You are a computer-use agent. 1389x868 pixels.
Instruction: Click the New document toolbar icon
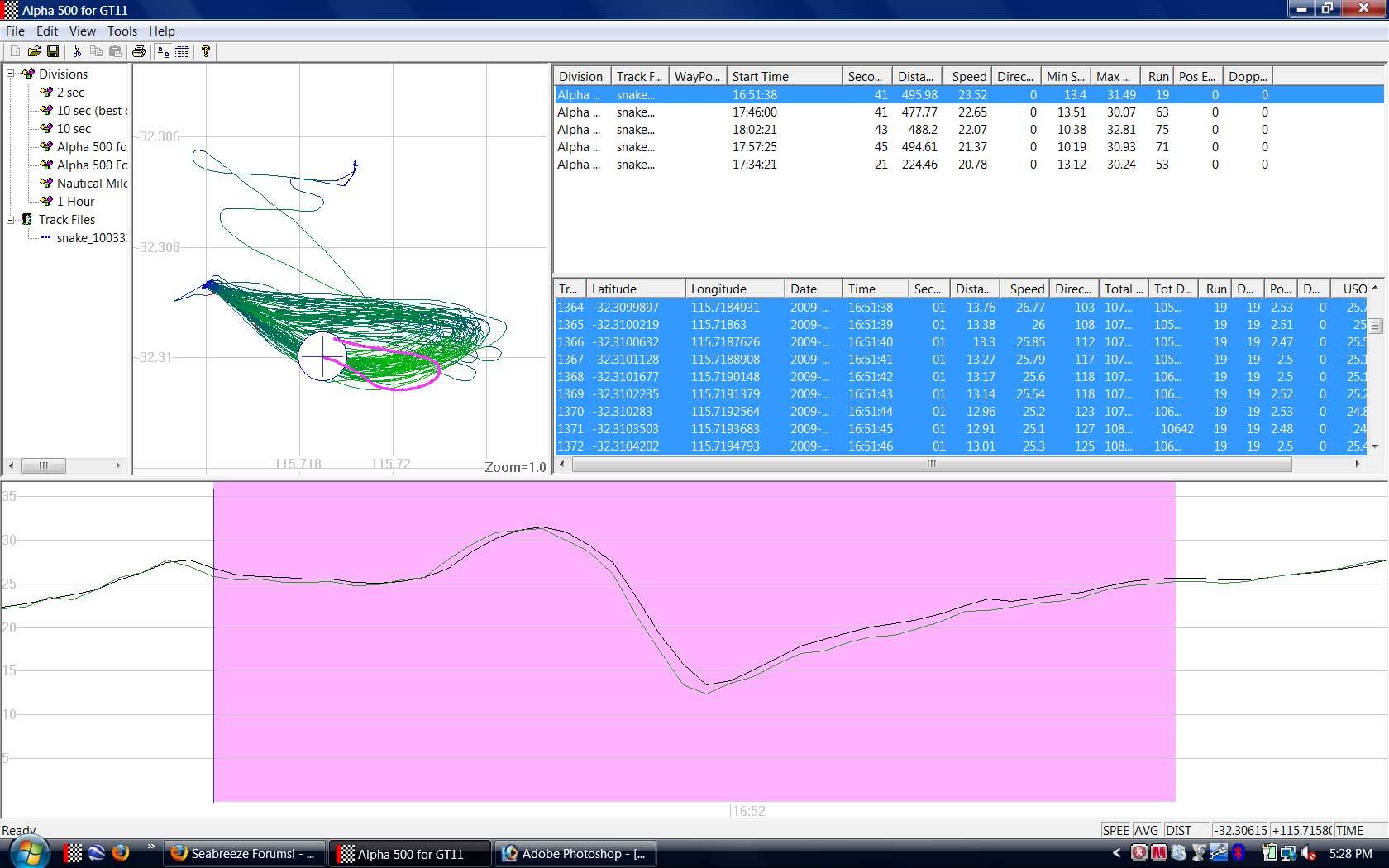tap(15, 51)
